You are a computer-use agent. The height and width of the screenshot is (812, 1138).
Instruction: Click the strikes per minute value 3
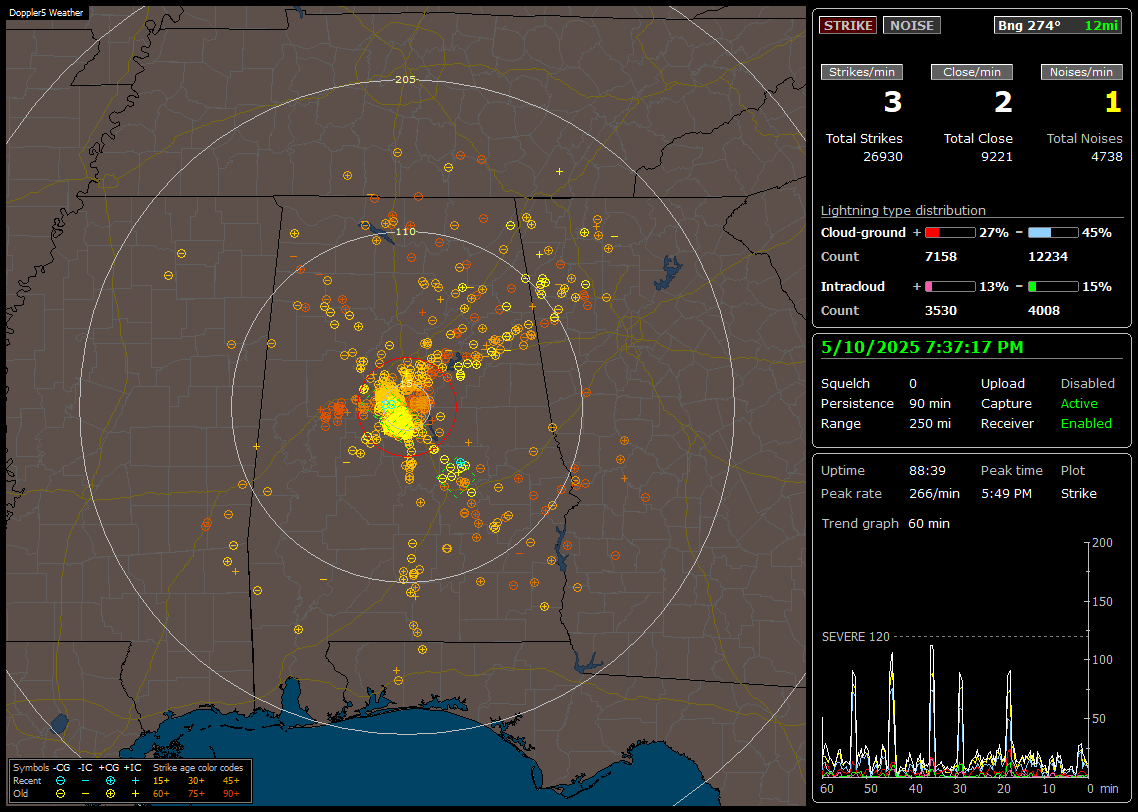893,102
